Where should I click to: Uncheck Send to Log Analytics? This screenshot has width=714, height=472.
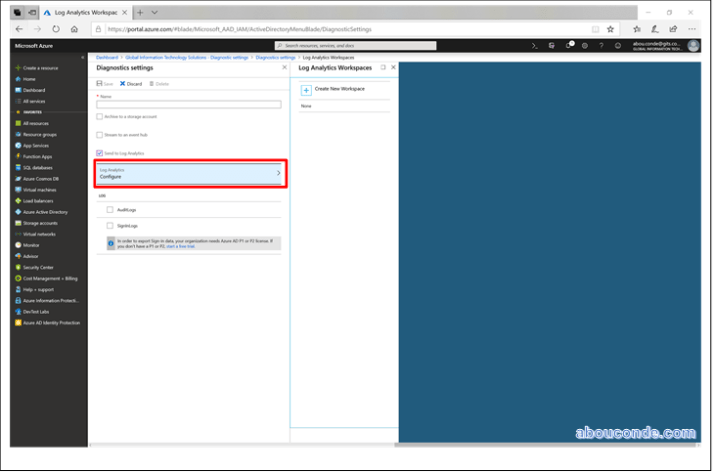click(99, 153)
